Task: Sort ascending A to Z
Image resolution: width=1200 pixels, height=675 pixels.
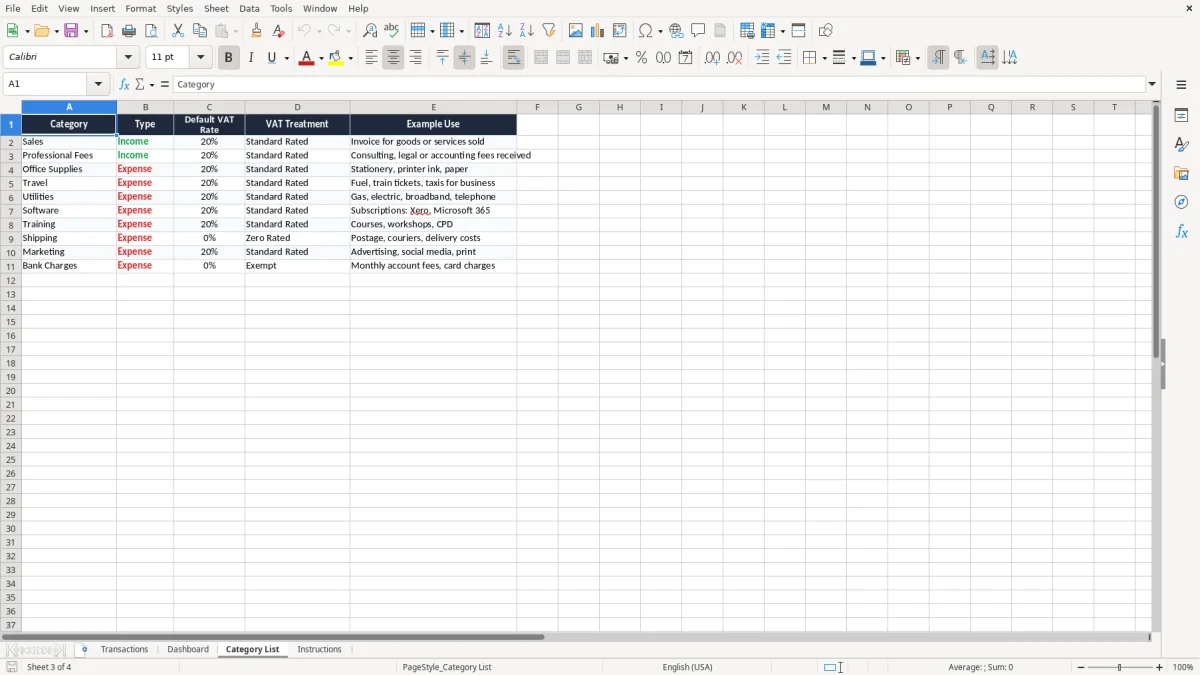Action: (x=505, y=31)
